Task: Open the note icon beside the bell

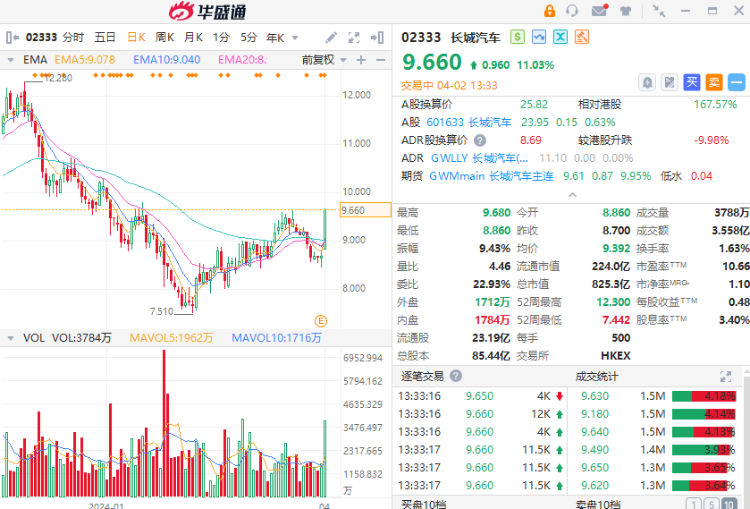Action: click(670, 83)
